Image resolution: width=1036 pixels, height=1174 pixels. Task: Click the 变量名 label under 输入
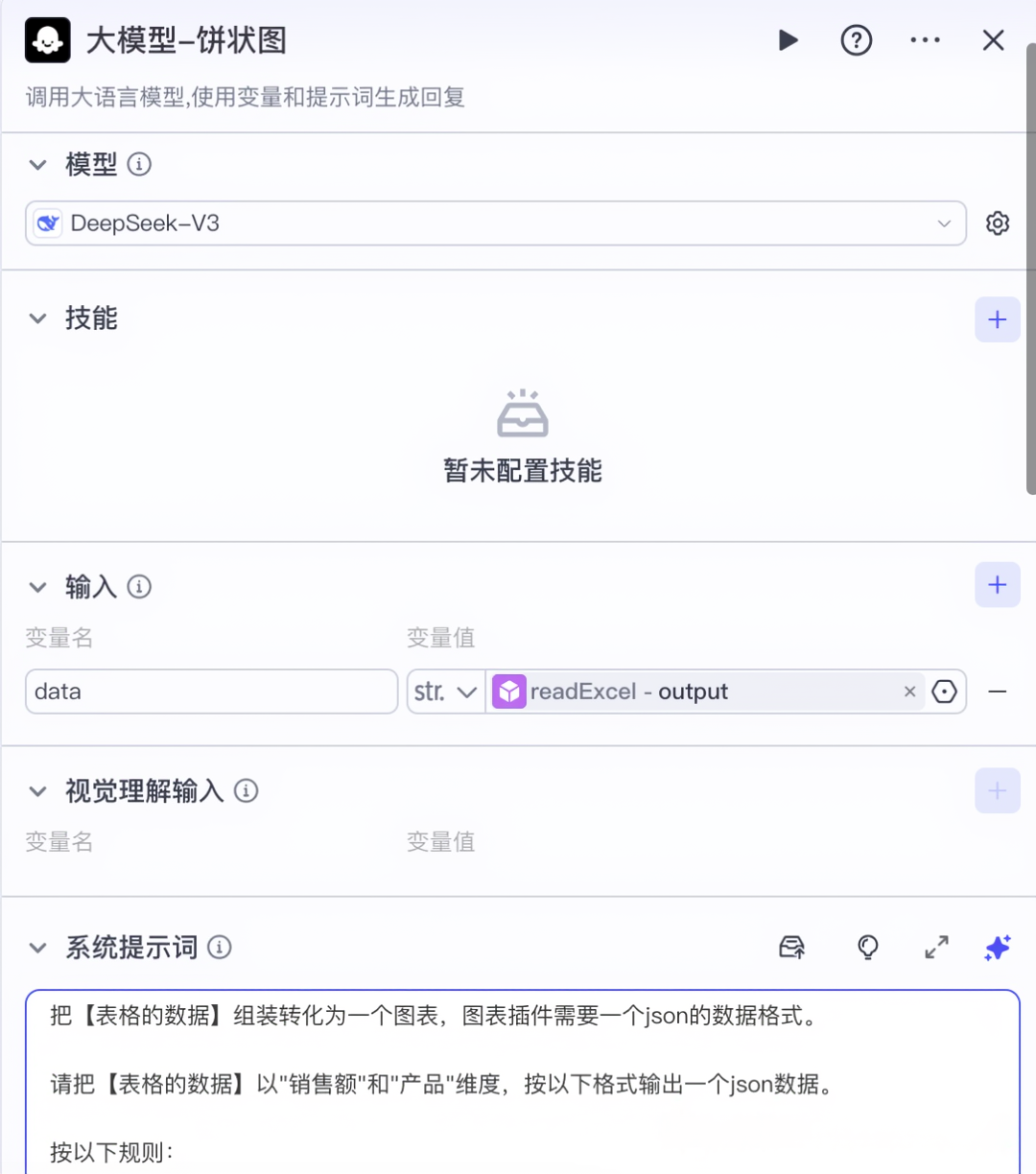tap(59, 638)
